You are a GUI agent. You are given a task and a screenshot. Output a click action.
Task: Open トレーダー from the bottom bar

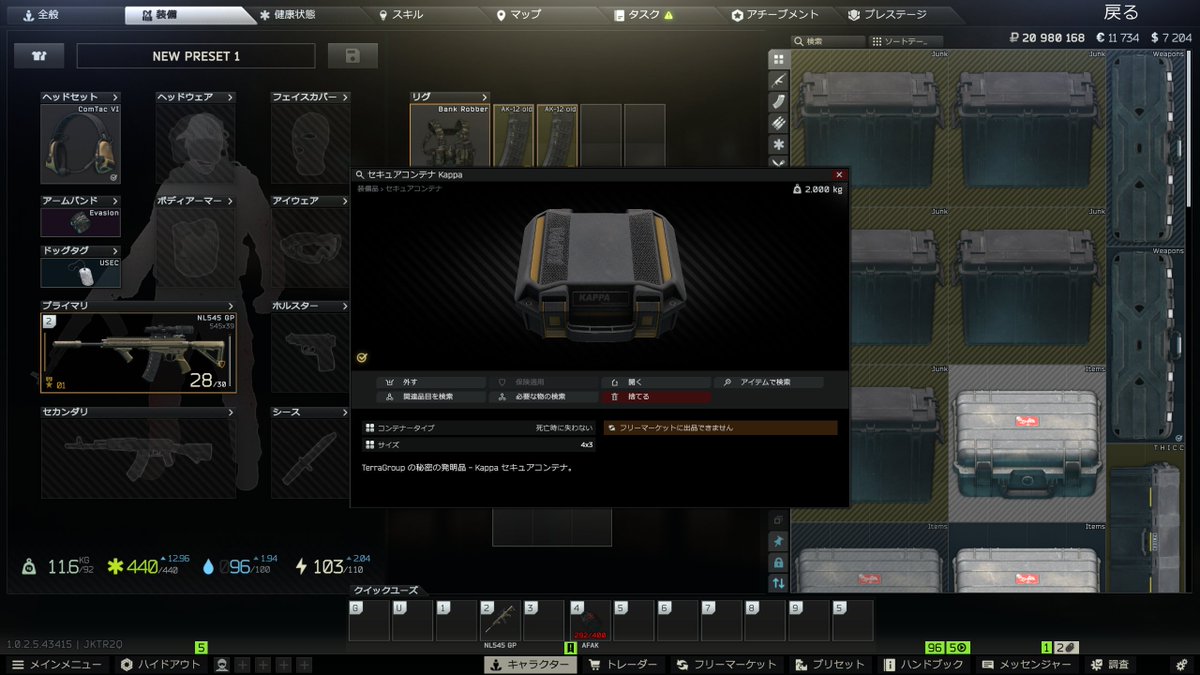click(x=625, y=664)
